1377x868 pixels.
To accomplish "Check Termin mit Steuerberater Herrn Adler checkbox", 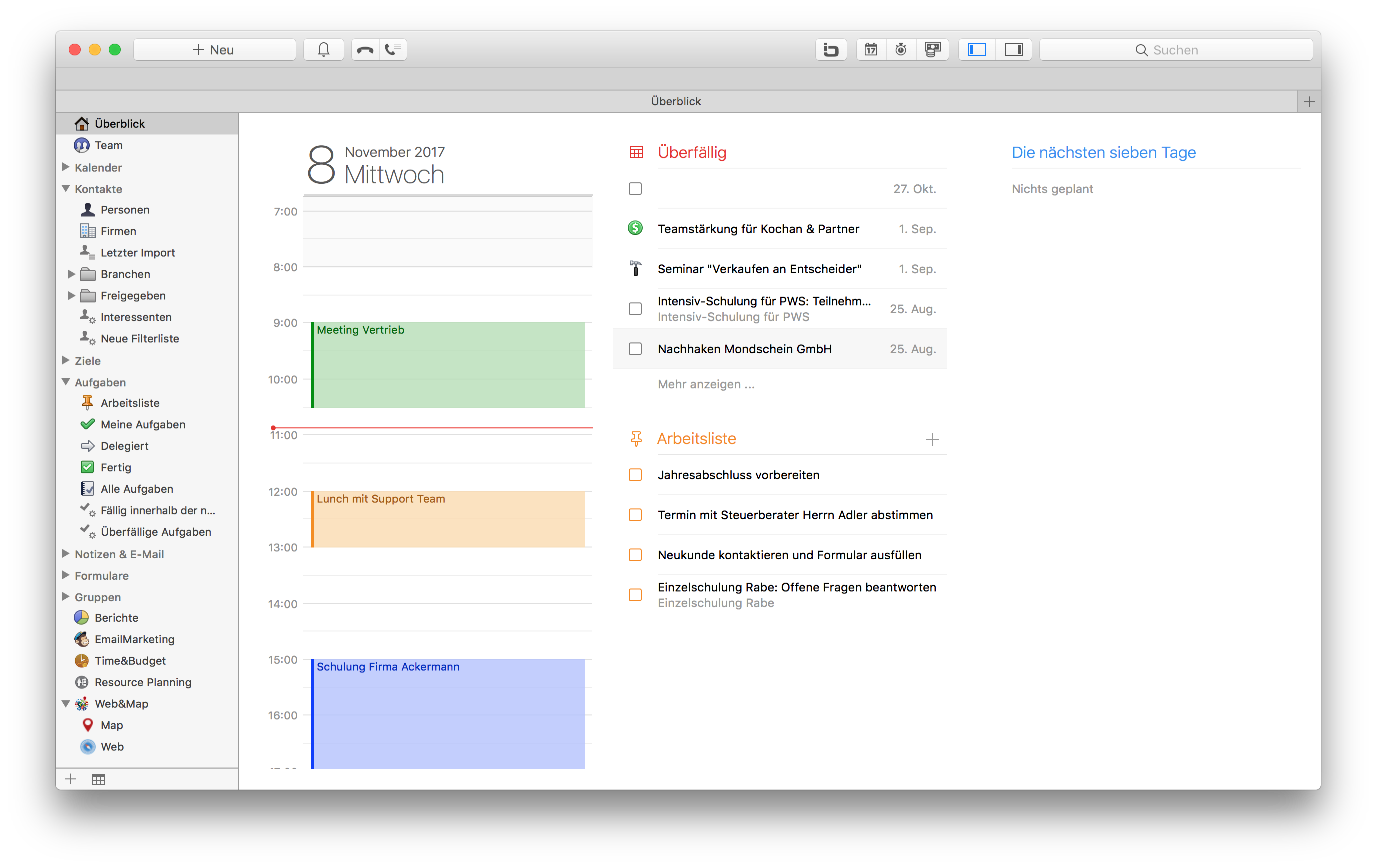I will [635, 515].
